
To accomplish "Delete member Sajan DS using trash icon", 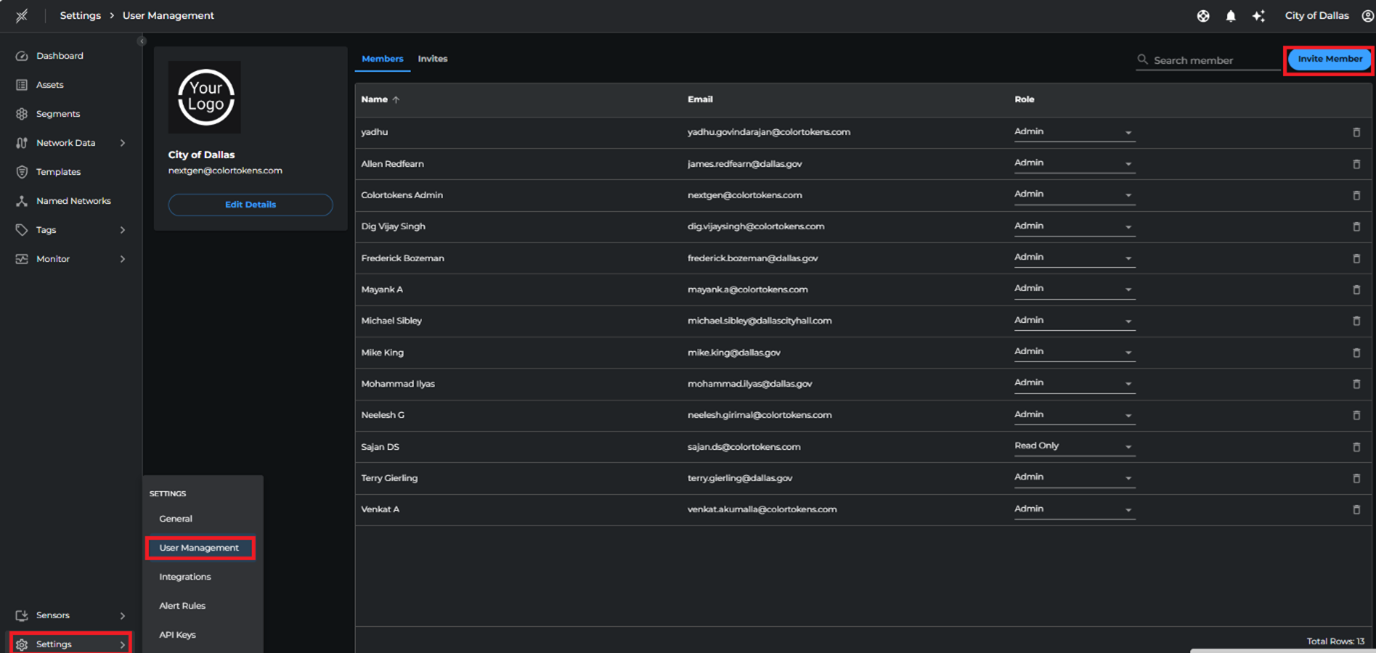I will pos(1356,447).
